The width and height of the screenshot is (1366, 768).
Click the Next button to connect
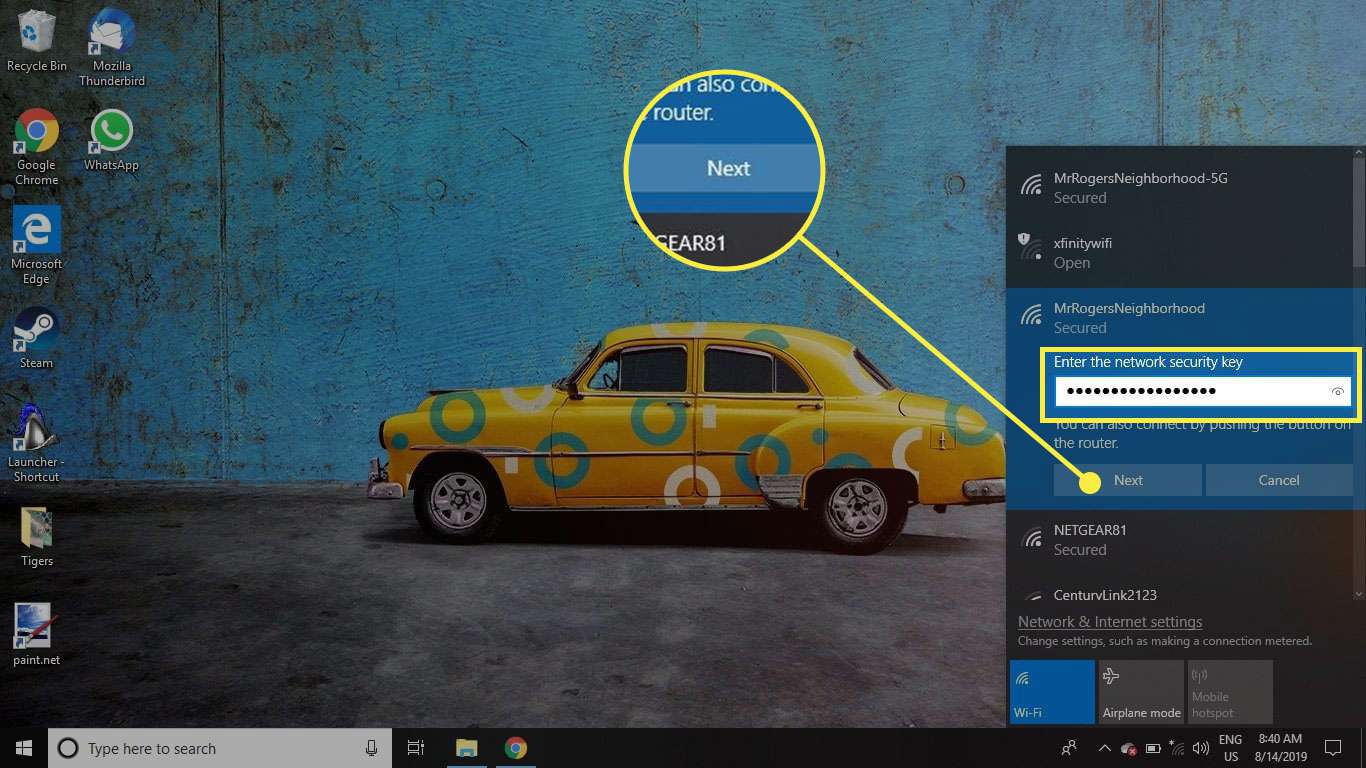pos(1128,480)
